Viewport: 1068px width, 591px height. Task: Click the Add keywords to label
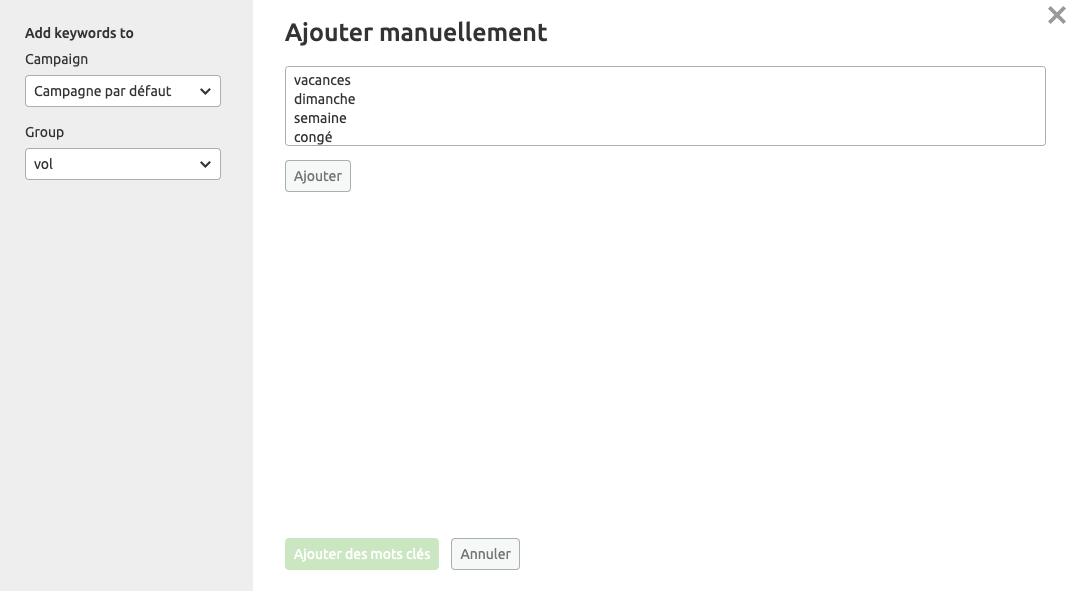(x=80, y=33)
